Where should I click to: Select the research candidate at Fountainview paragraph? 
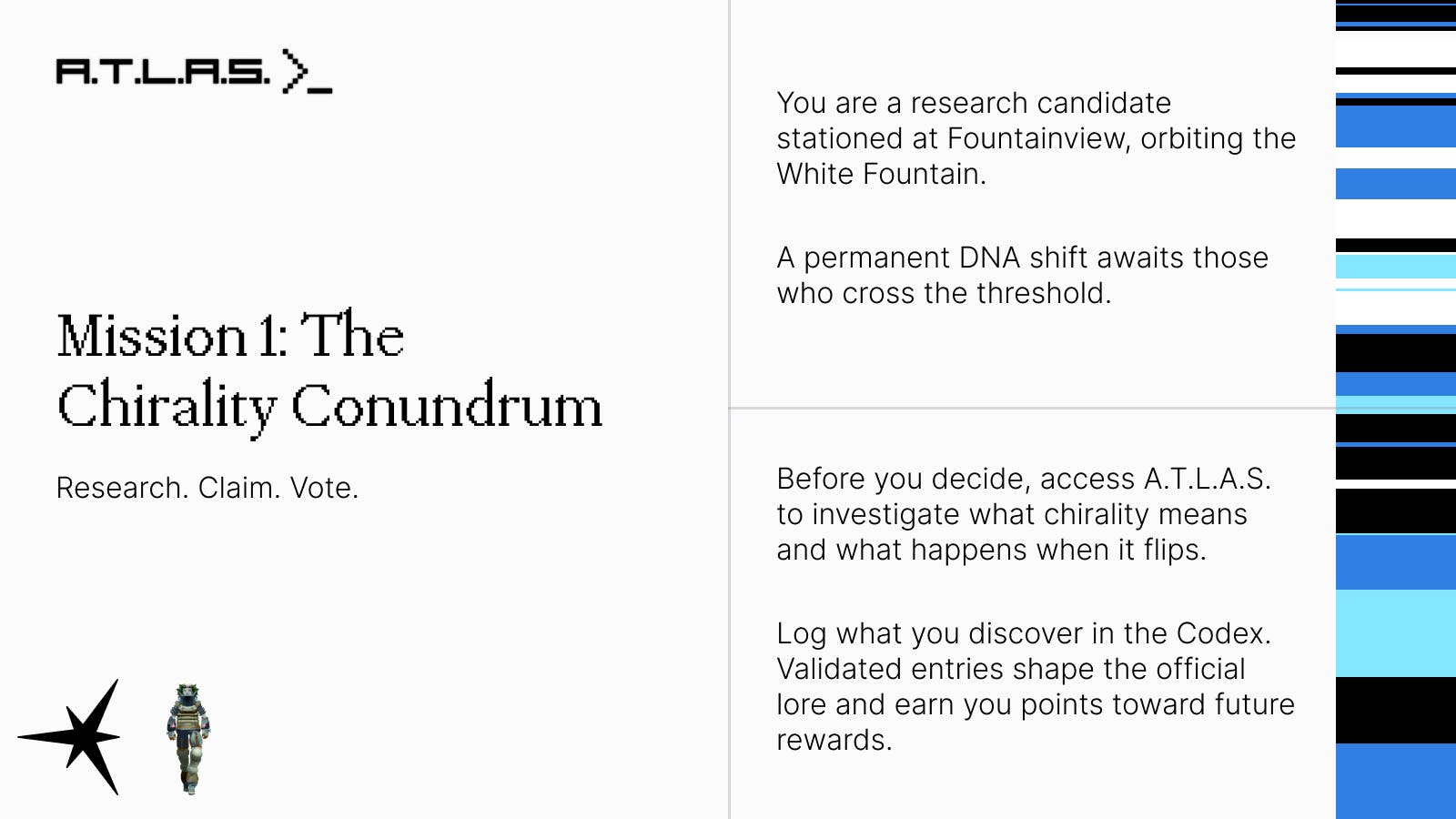click(1036, 138)
